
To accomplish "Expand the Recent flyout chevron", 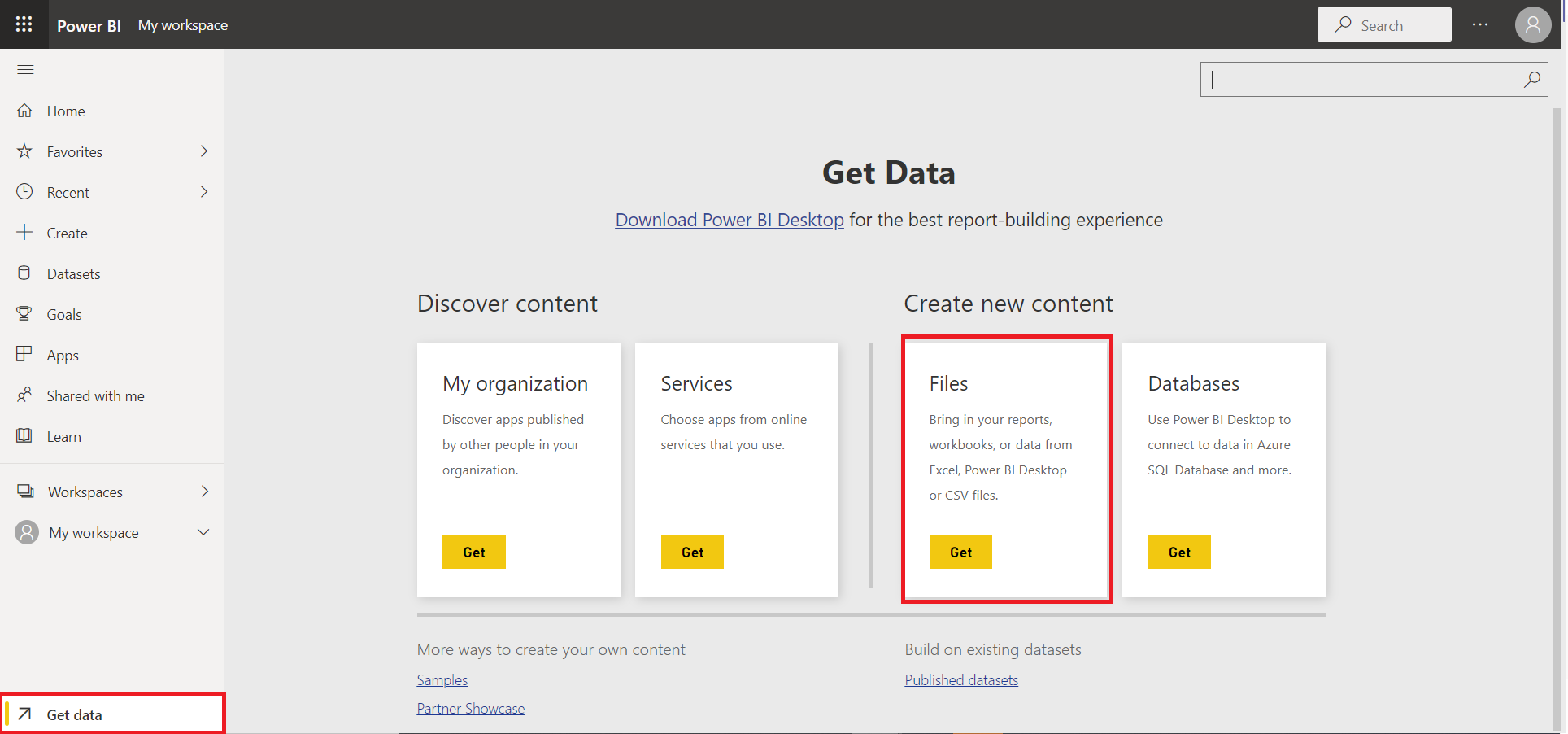I will point(204,192).
